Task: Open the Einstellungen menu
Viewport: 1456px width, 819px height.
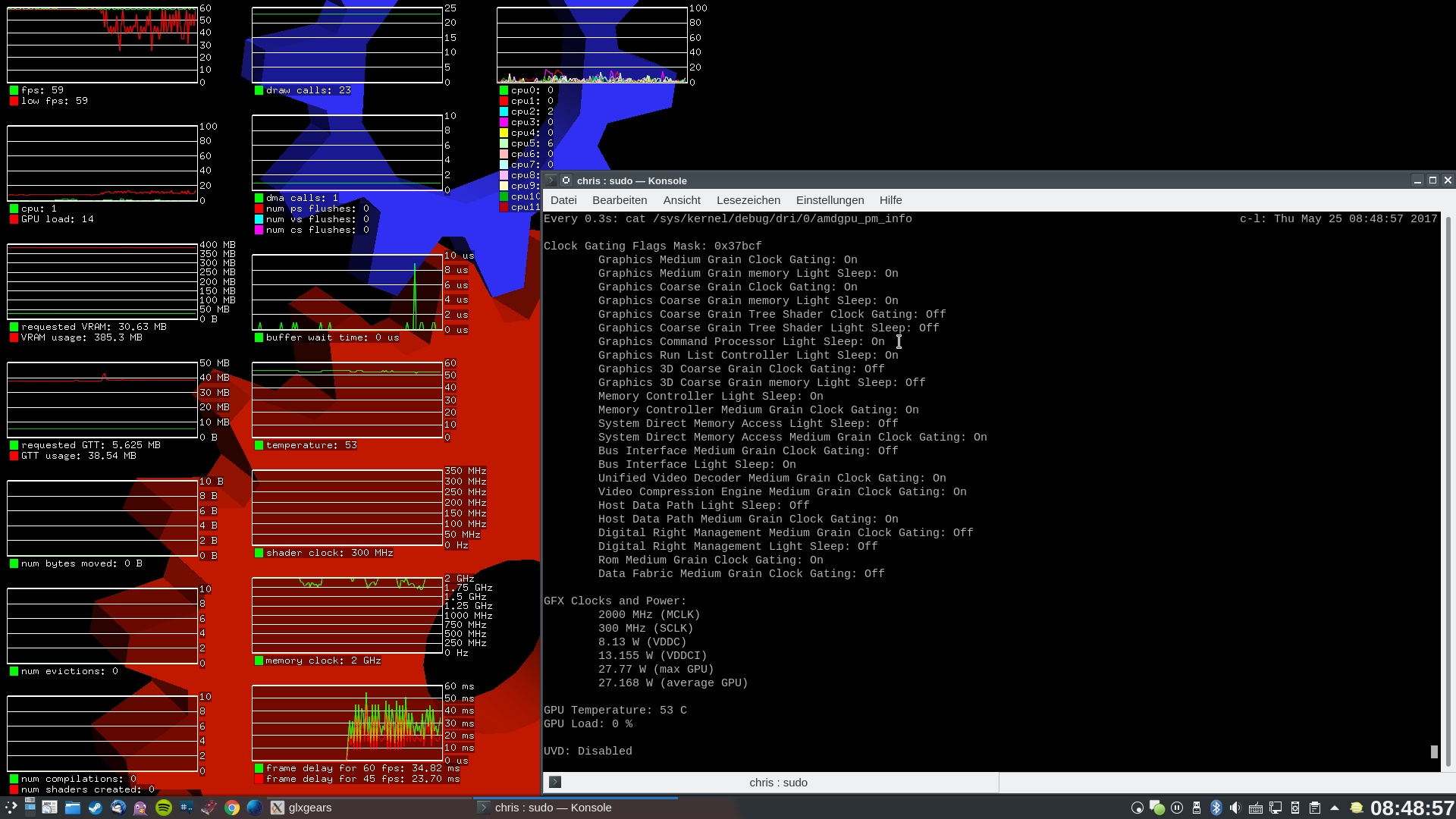Action: (830, 200)
